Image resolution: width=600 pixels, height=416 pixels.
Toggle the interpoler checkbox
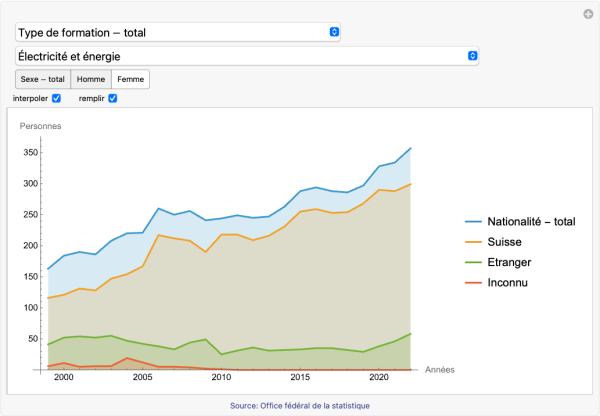point(57,98)
